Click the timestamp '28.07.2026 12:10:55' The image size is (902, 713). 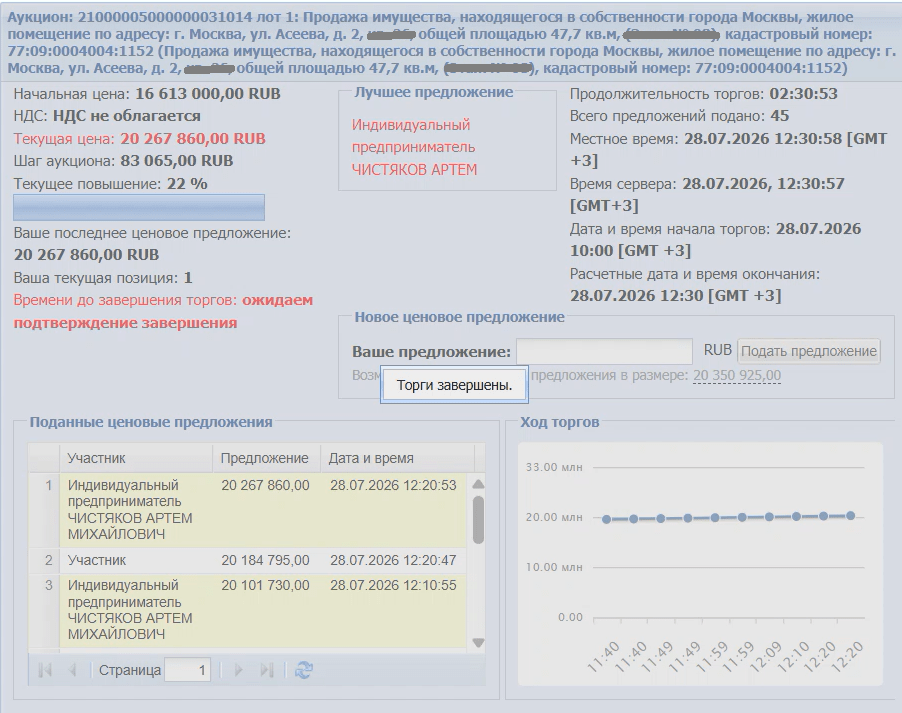(393, 585)
